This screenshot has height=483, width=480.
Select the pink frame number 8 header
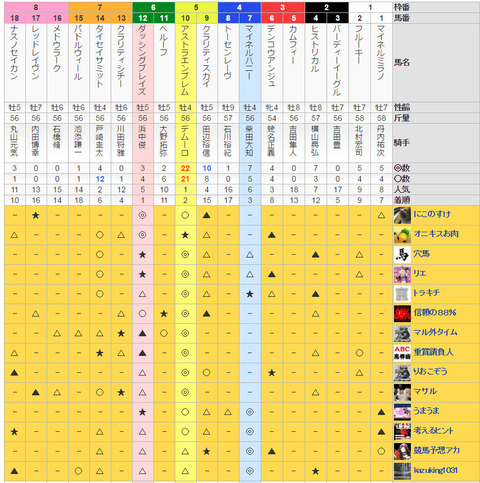pos(36,7)
